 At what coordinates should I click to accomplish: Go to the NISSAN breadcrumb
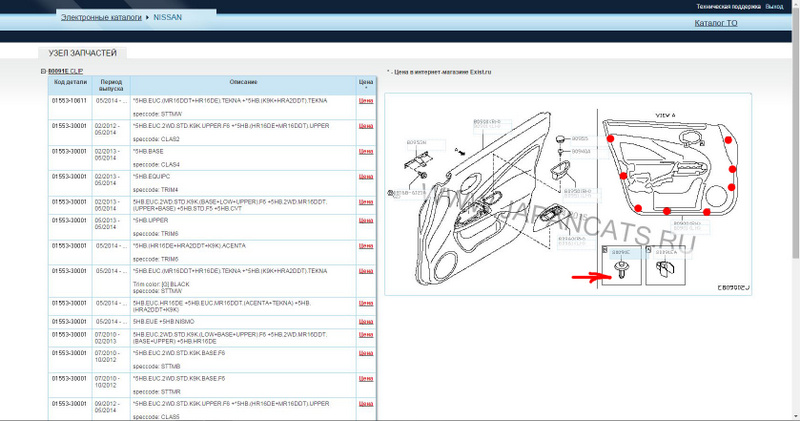[x=167, y=17]
